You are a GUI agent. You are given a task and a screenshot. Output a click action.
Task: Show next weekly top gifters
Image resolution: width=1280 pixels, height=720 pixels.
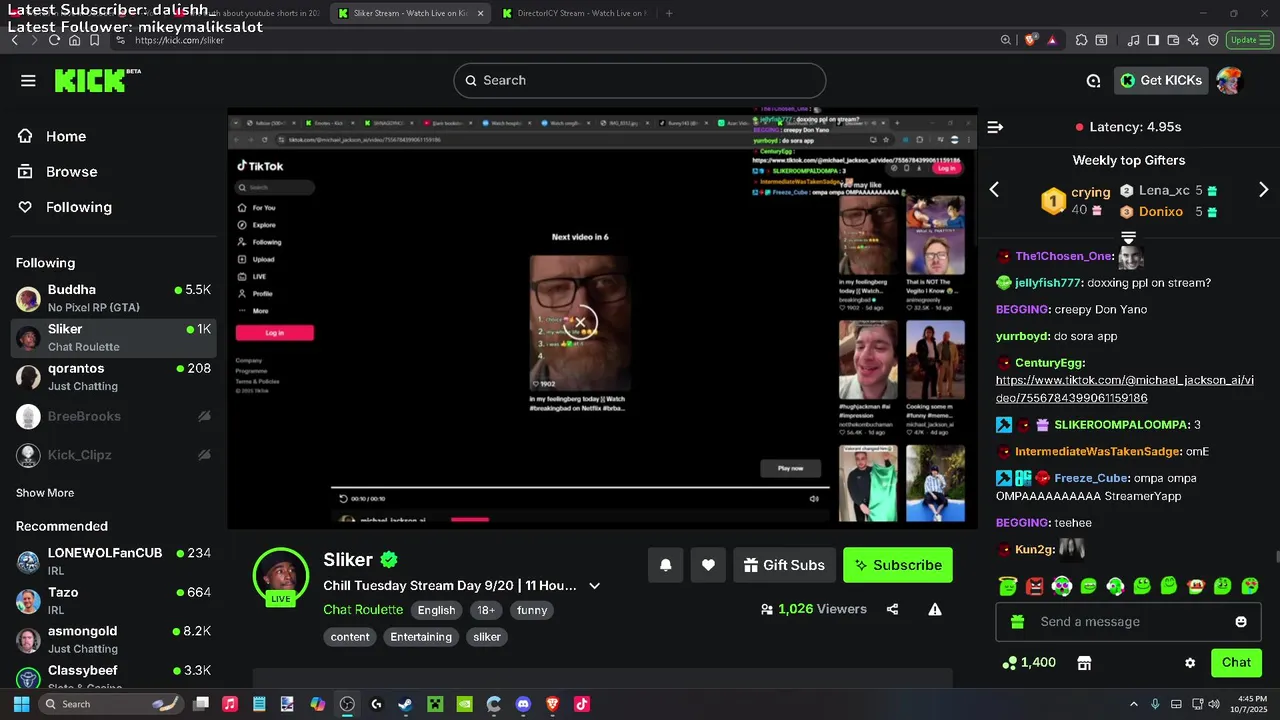tap(1263, 189)
